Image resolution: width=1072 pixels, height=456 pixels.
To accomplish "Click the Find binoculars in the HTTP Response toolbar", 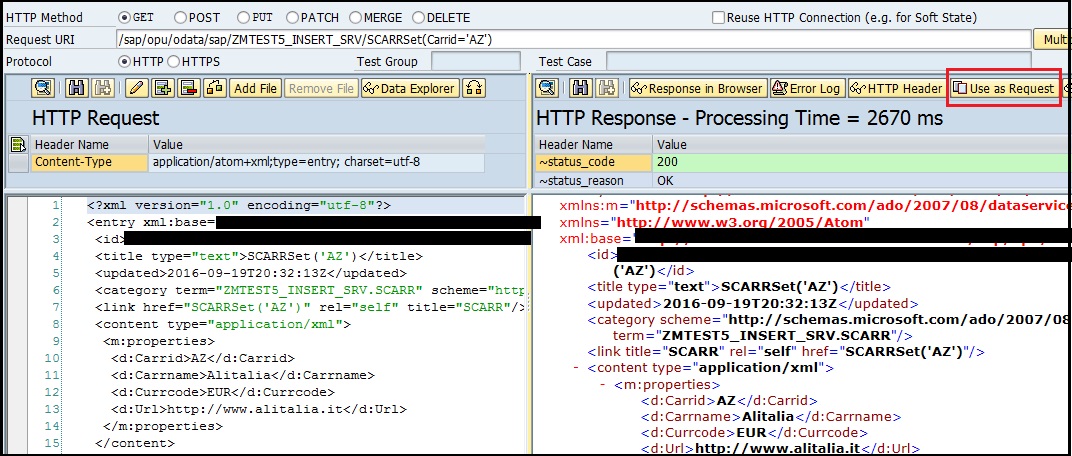I will tap(580, 88).
